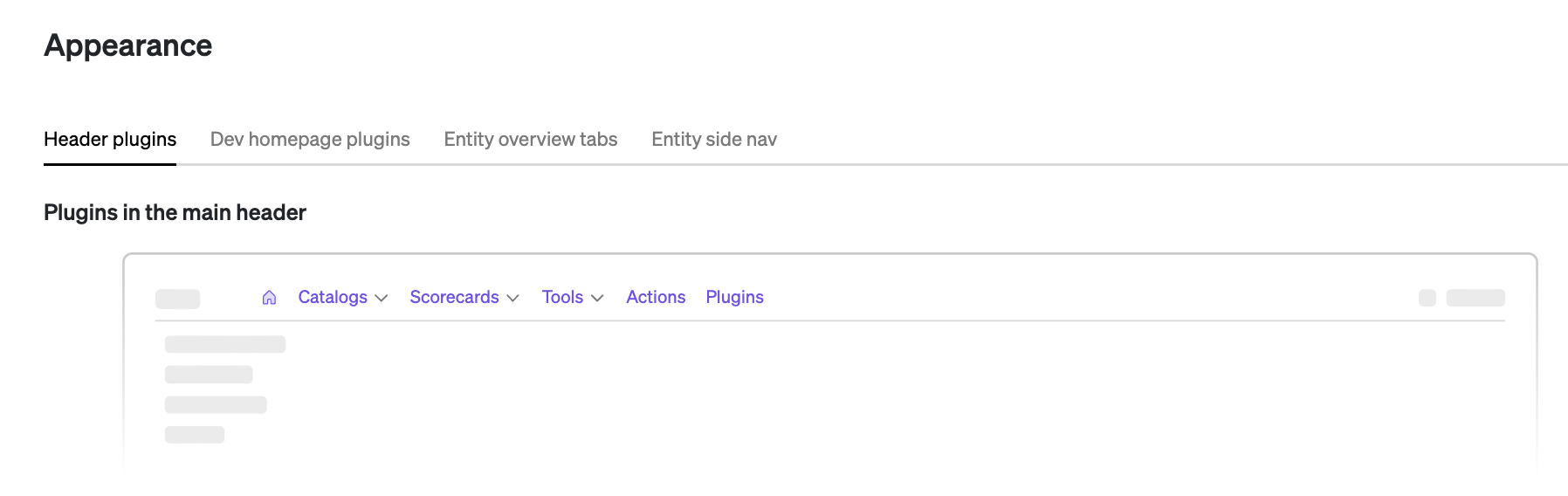Click the last, shortest skeleton bar in the sidebar
Viewport: 1568px width, 496px height.
tap(195, 435)
